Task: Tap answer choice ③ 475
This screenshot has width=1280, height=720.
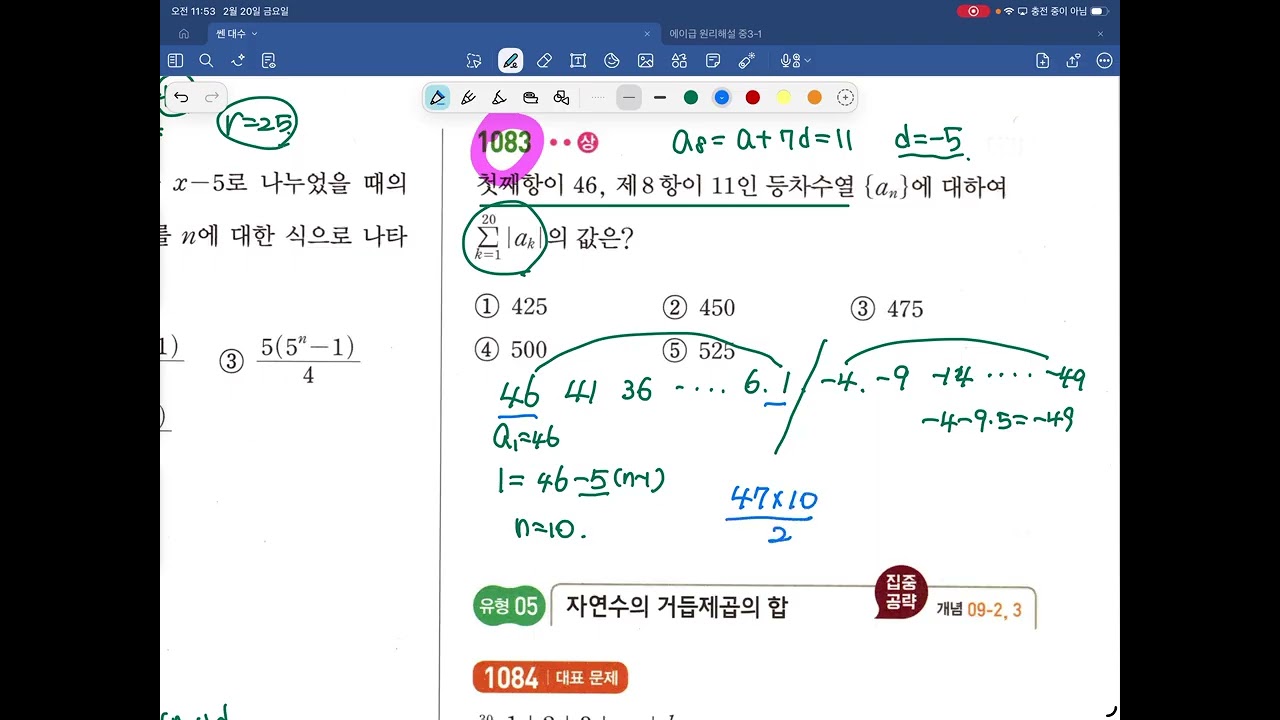Action: point(887,309)
